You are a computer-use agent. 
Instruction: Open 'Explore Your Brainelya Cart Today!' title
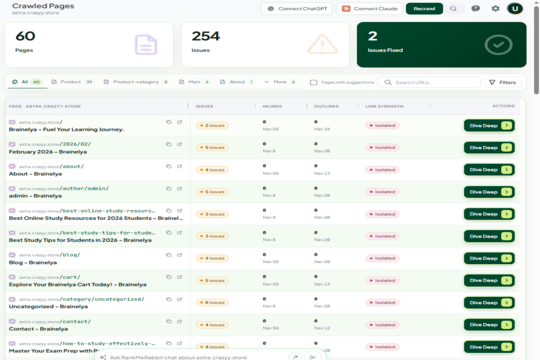pyautogui.click(x=77, y=285)
